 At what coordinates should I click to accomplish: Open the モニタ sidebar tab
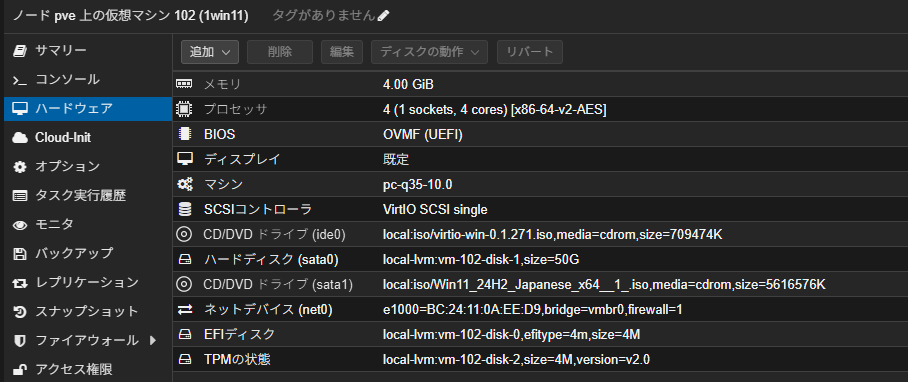pos(87,225)
